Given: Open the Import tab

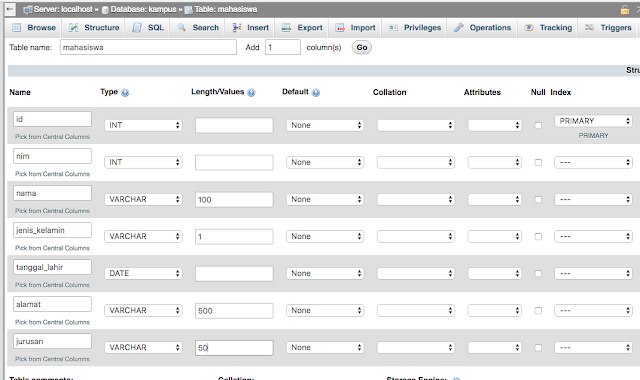Looking at the screenshot, I should (355, 28).
